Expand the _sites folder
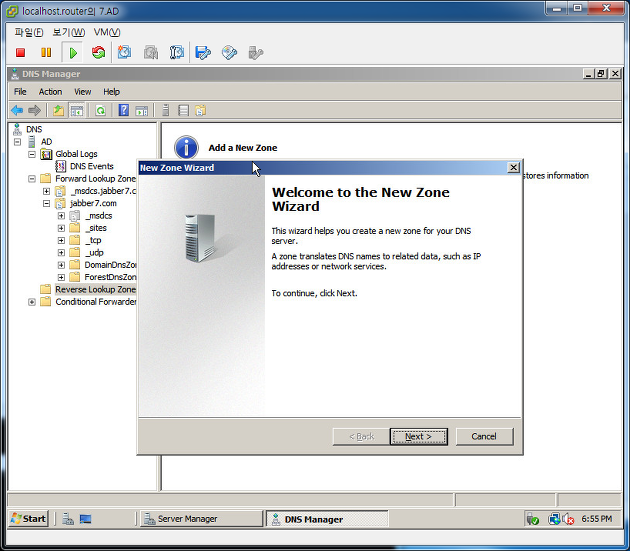 click(61, 228)
